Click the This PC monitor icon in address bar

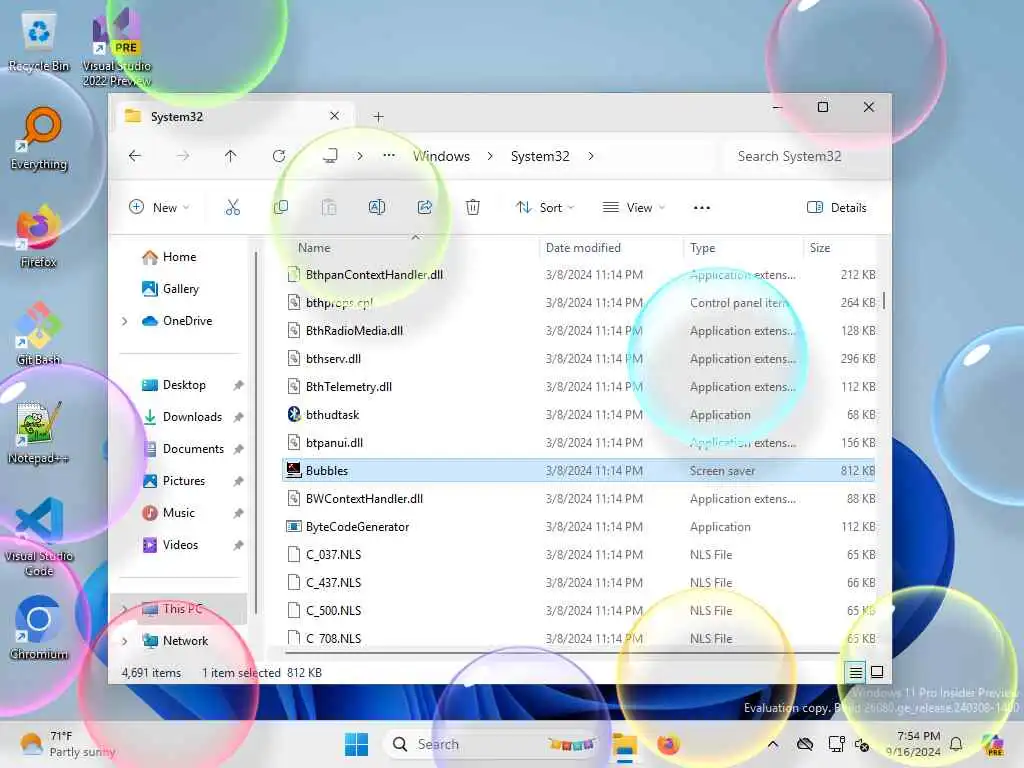[330, 156]
